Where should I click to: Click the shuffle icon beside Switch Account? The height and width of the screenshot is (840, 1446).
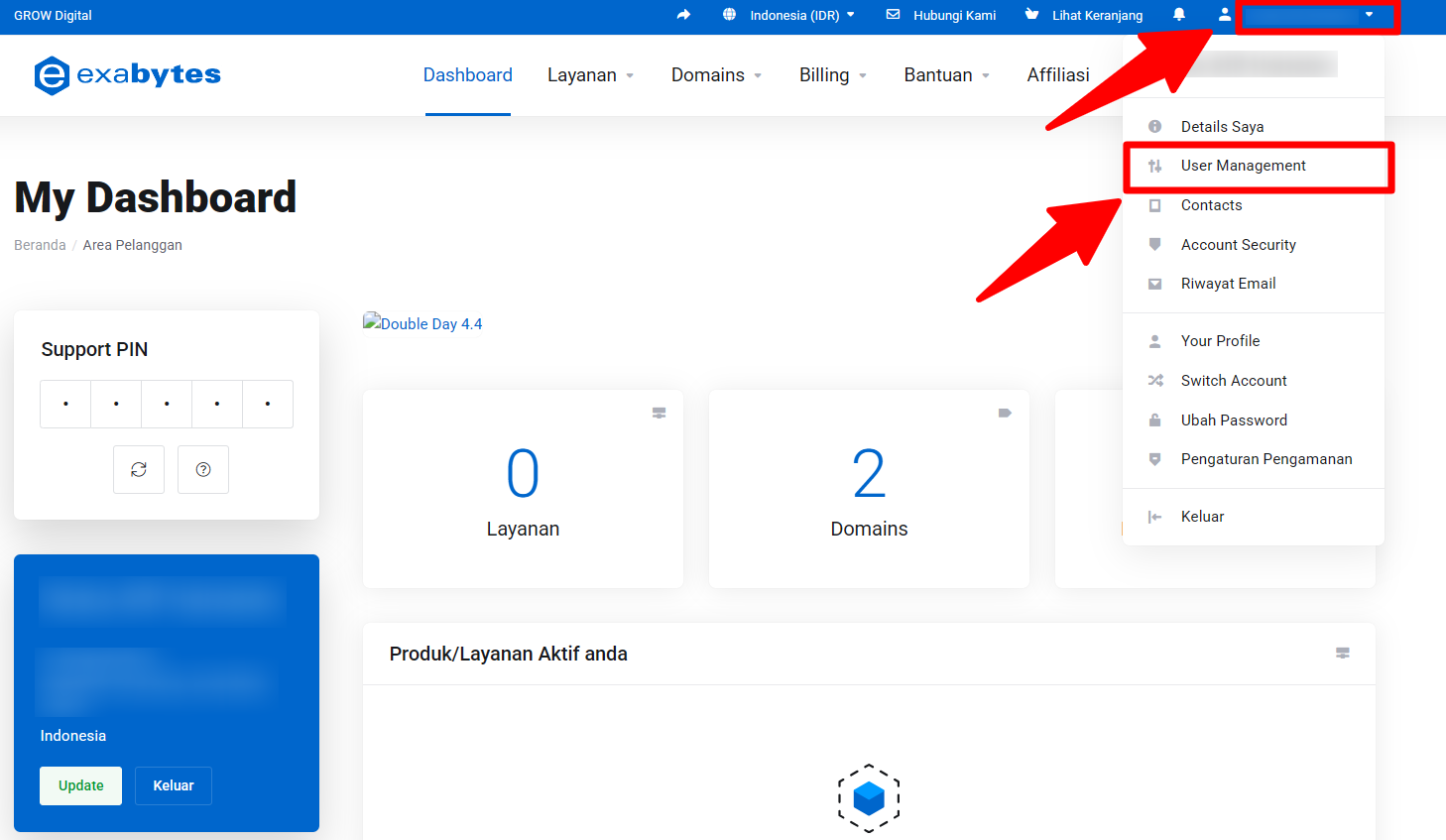click(x=1155, y=380)
